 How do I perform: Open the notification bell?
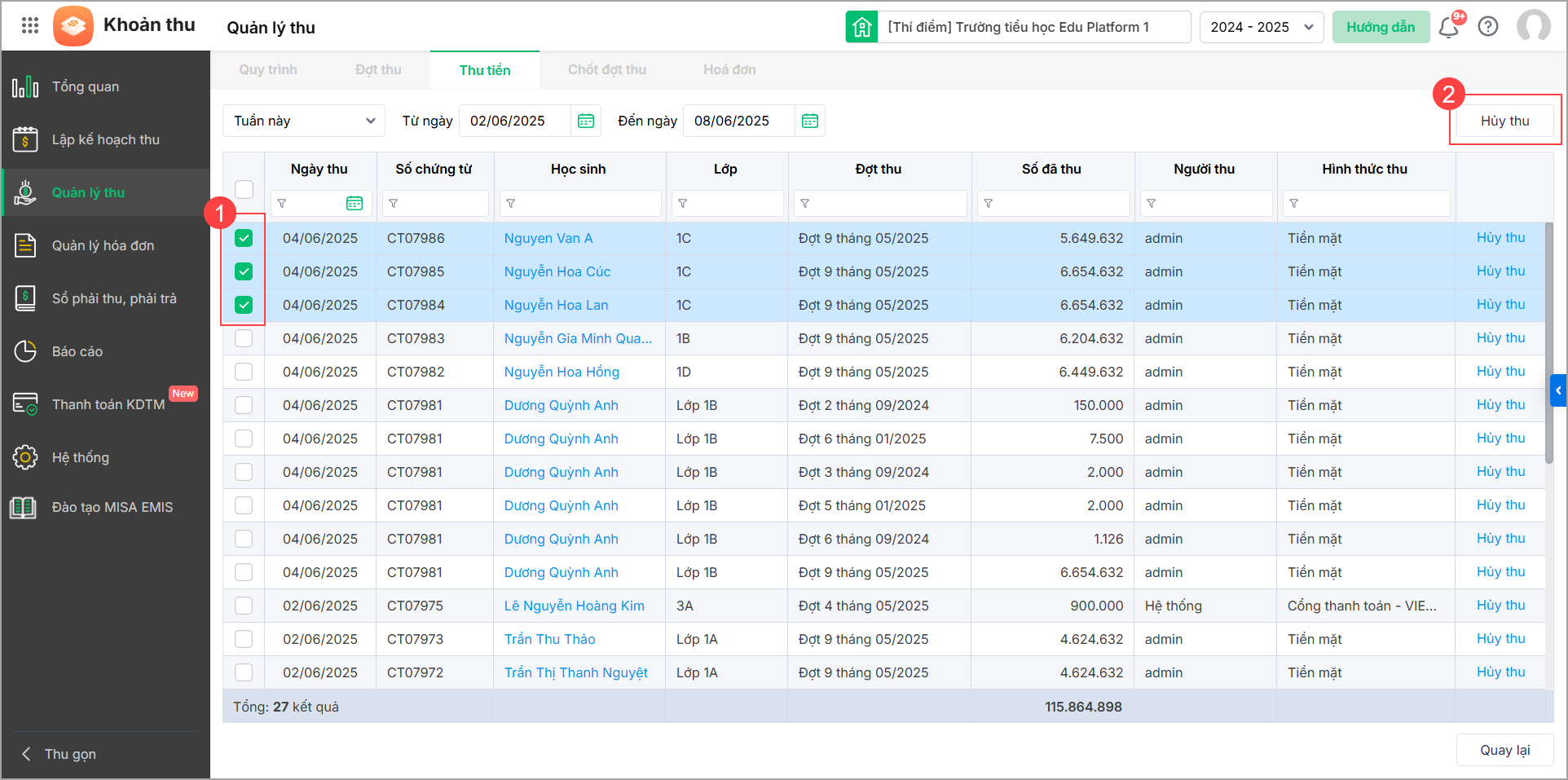click(x=1448, y=28)
